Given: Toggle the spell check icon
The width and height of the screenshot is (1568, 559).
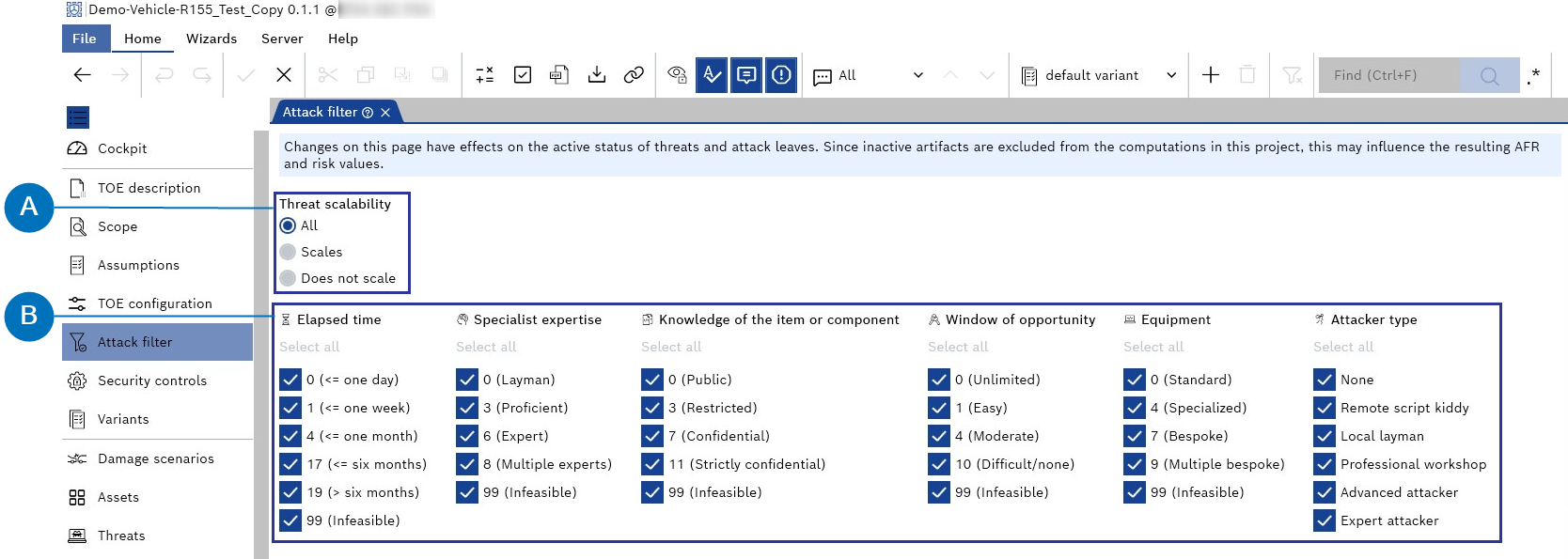Looking at the screenshot, I should click(x=712, y=75).
